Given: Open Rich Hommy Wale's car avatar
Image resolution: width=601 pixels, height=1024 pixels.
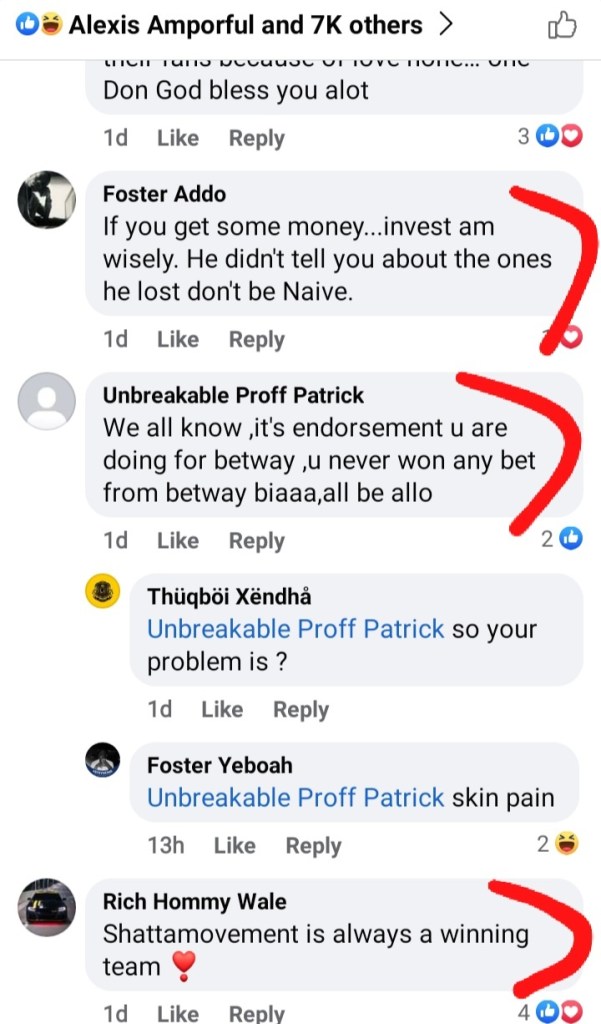Looking at the screenshot, I should click(x=46, y=907).
